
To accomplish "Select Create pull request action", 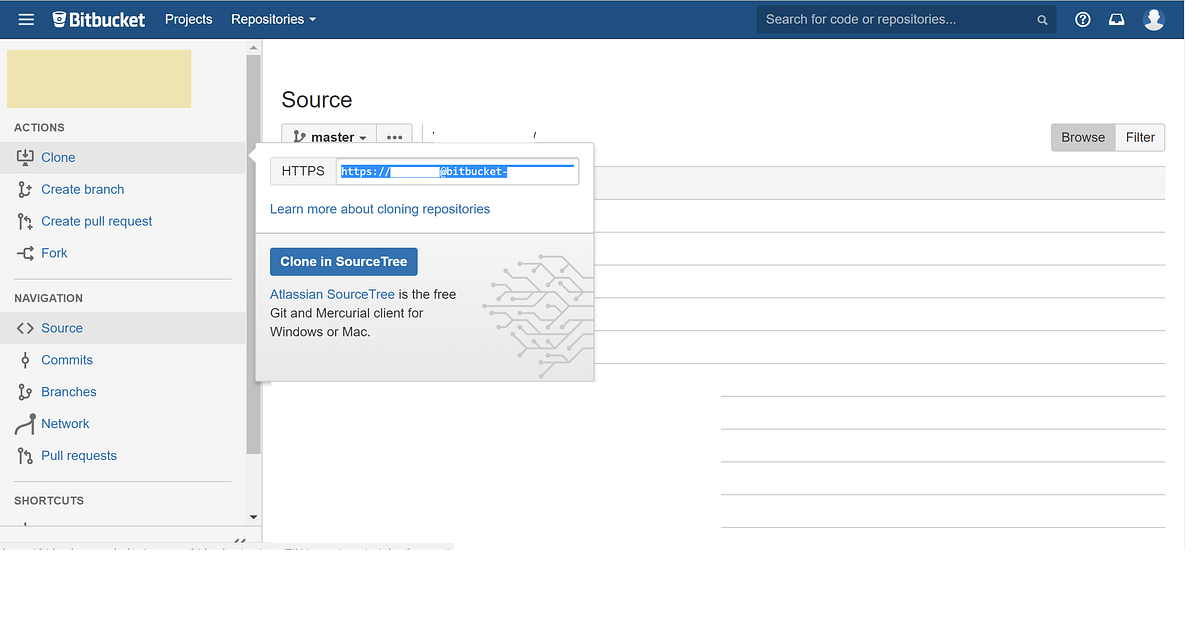I will pyautogui.click(x=97, y=221).
